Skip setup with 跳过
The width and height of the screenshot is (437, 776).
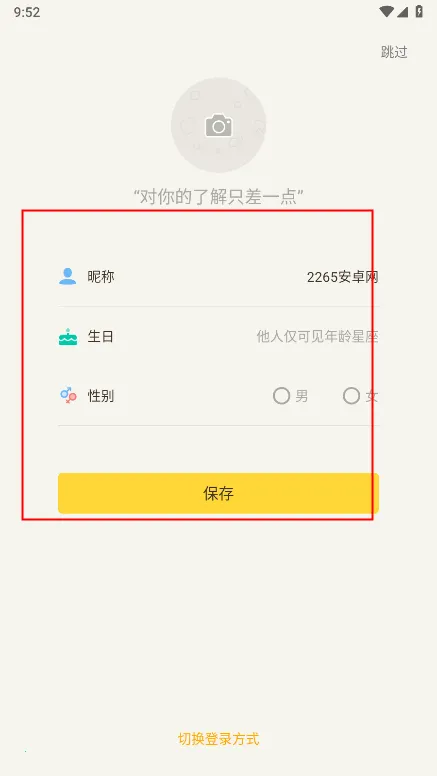click(x=394, y=52)
